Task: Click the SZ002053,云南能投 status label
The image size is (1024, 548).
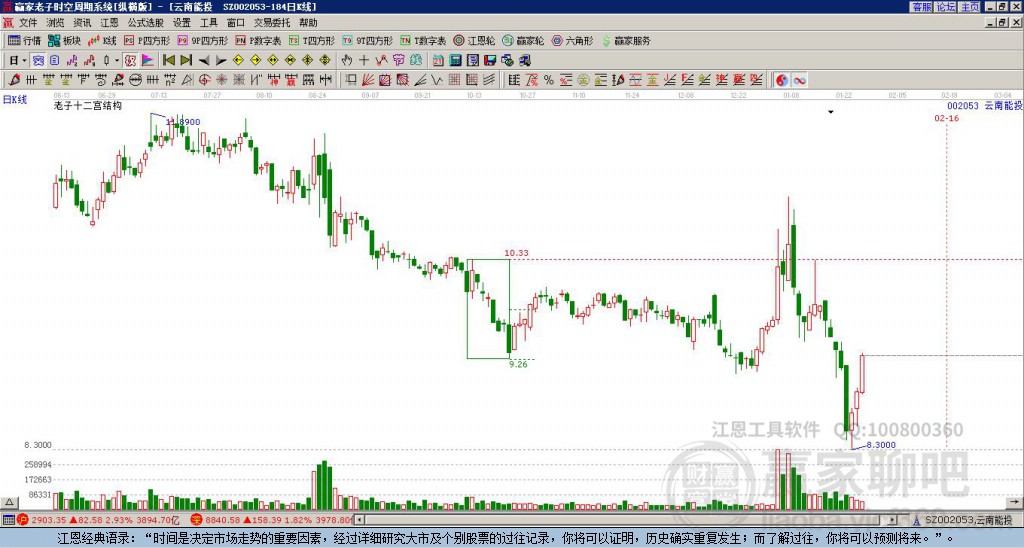Action: tap(968, 521)
